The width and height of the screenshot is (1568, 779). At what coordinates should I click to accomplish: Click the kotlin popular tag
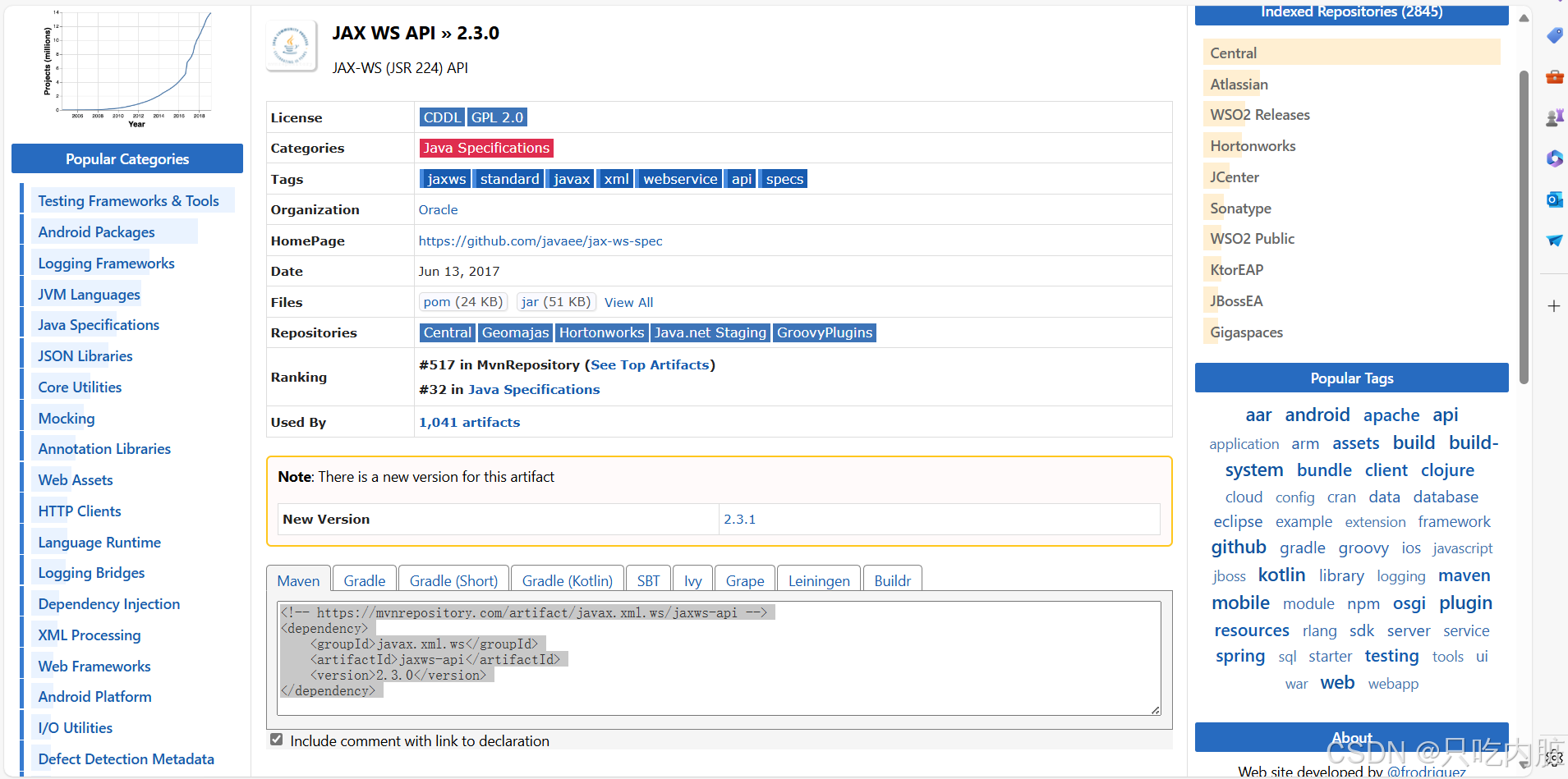[1281, 575]
